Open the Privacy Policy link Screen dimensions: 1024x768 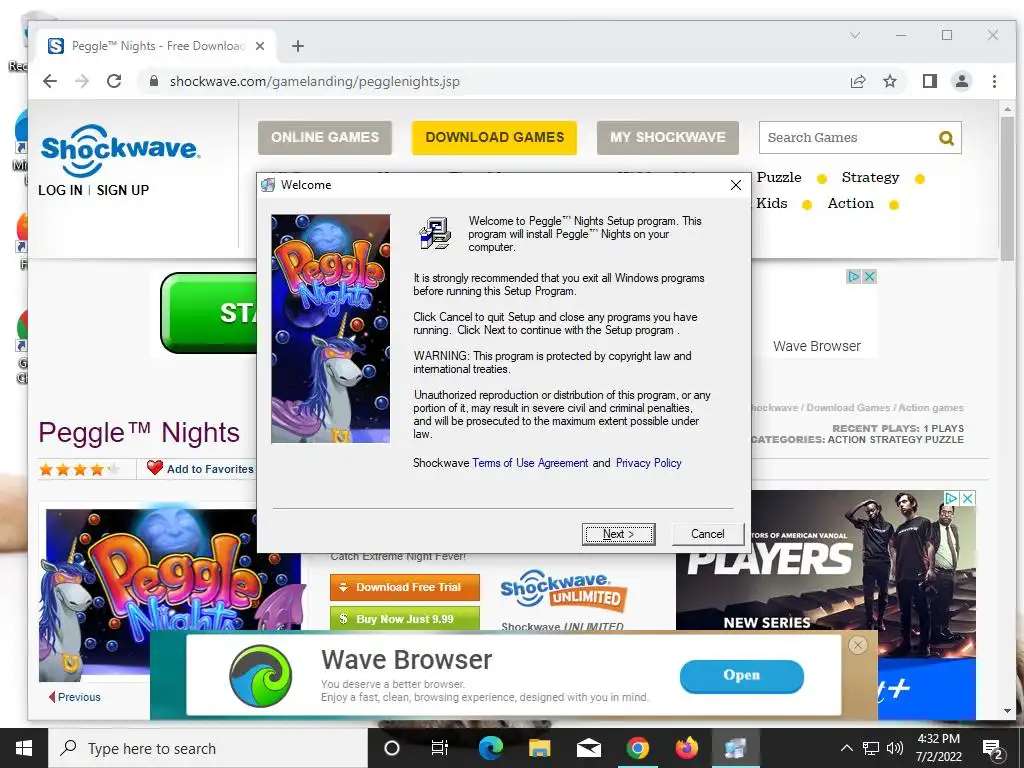(x=648, y=463)
